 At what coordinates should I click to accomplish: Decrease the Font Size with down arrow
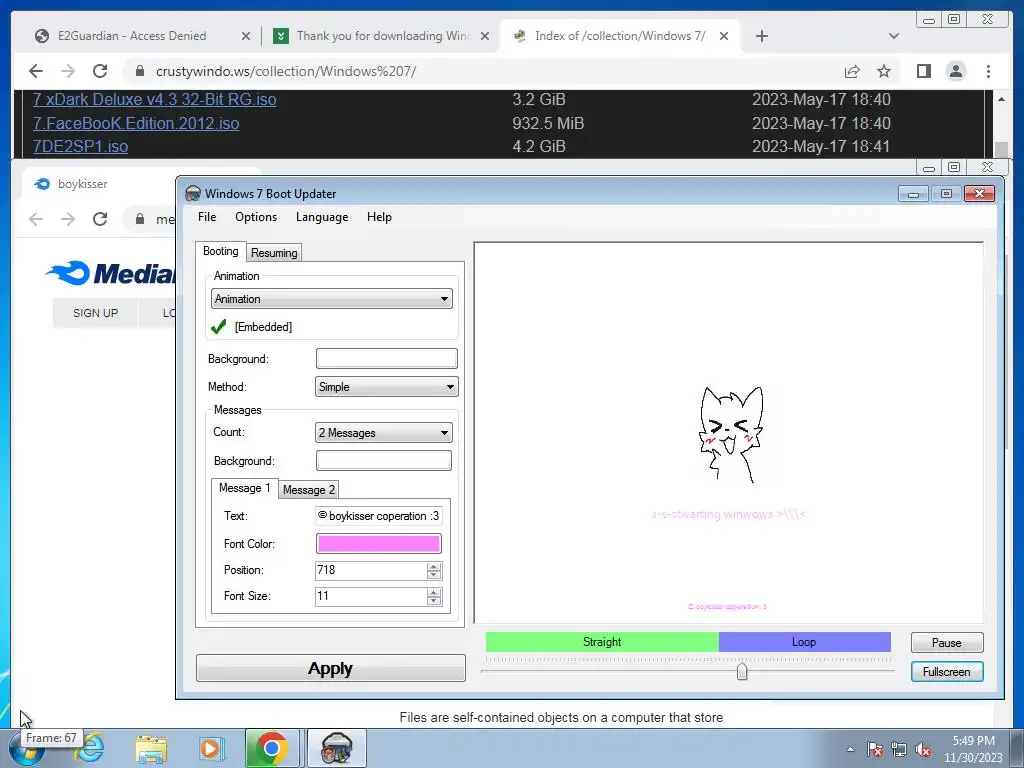point(434,601)
